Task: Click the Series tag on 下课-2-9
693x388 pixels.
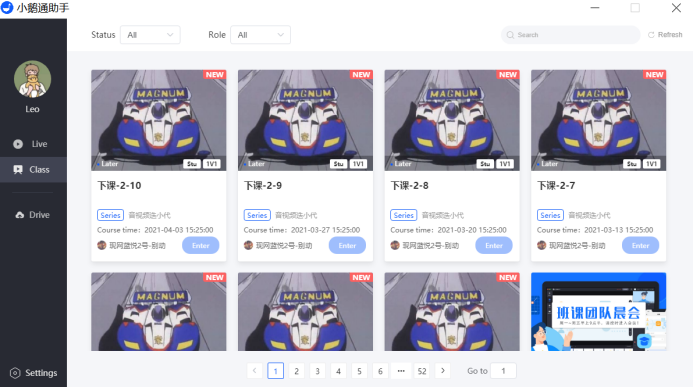Action: click(257, 215)
